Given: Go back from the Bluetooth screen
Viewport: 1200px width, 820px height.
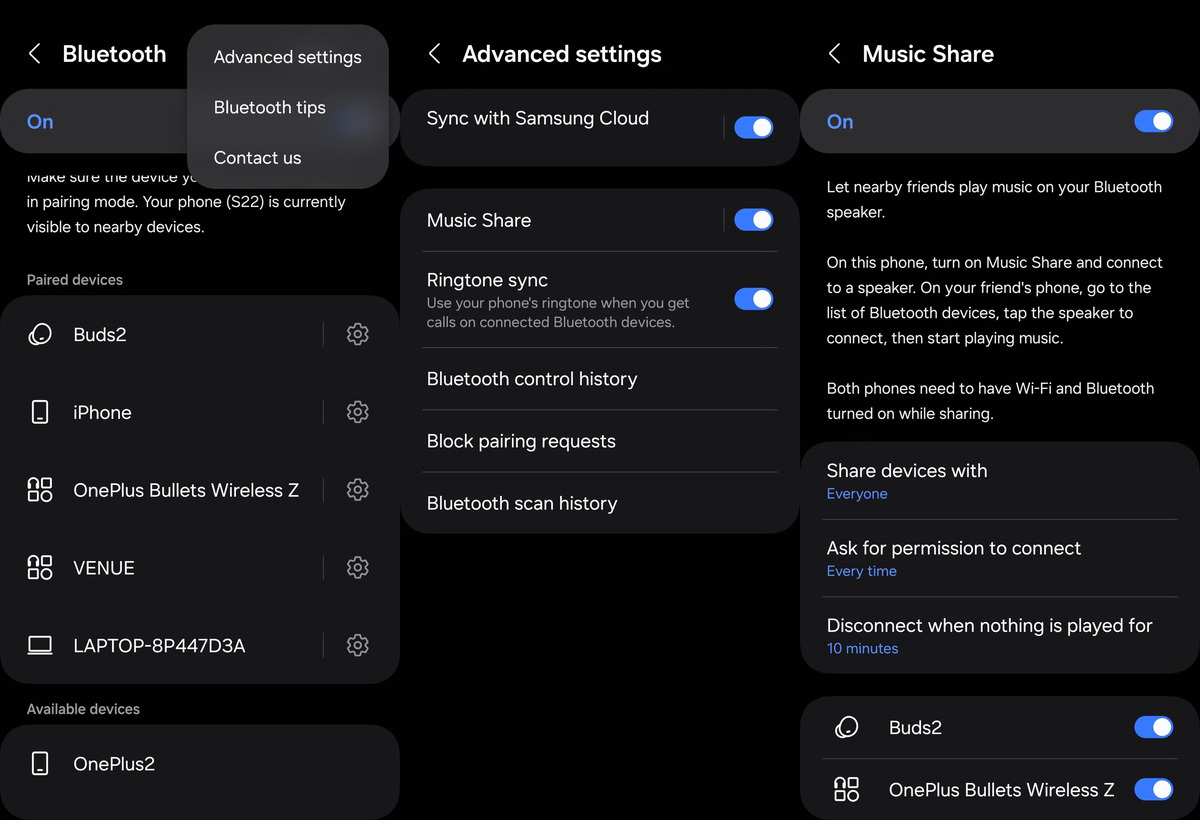Looking at the screenshot, I should 35,54.
